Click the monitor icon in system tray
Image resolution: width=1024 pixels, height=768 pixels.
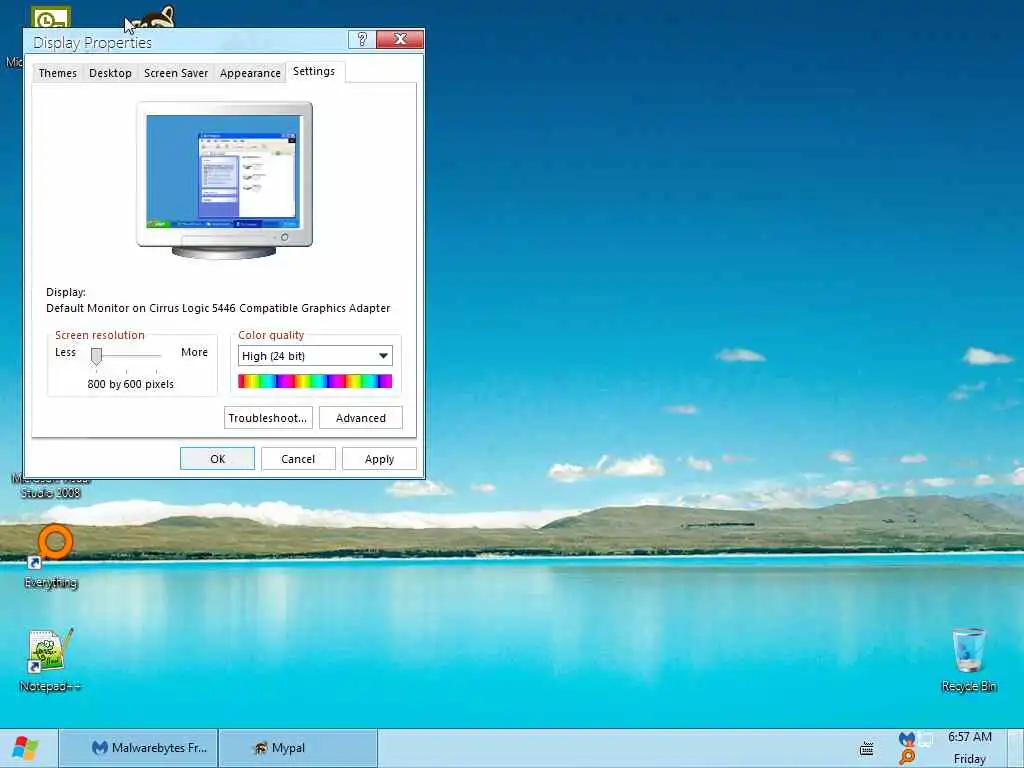coord(925,740)
